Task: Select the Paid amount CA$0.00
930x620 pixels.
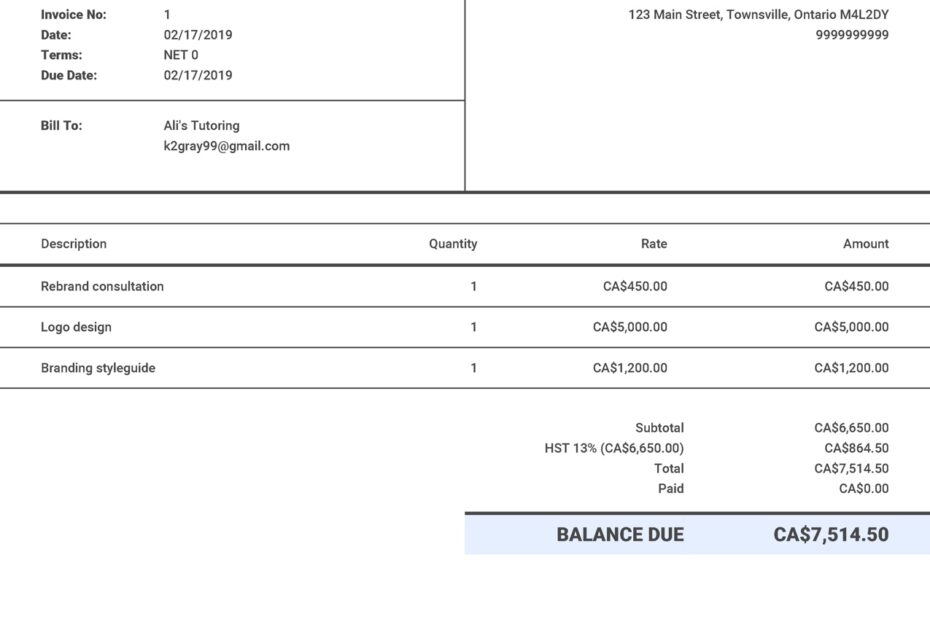Action: point(867,488)
